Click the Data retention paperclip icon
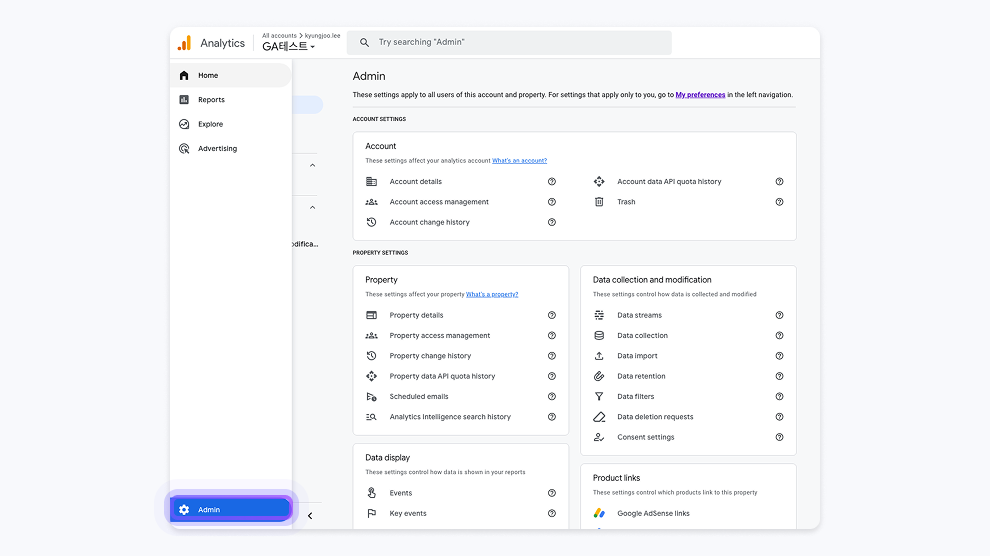Screen dimensions: 990x556 pos(599,376)
